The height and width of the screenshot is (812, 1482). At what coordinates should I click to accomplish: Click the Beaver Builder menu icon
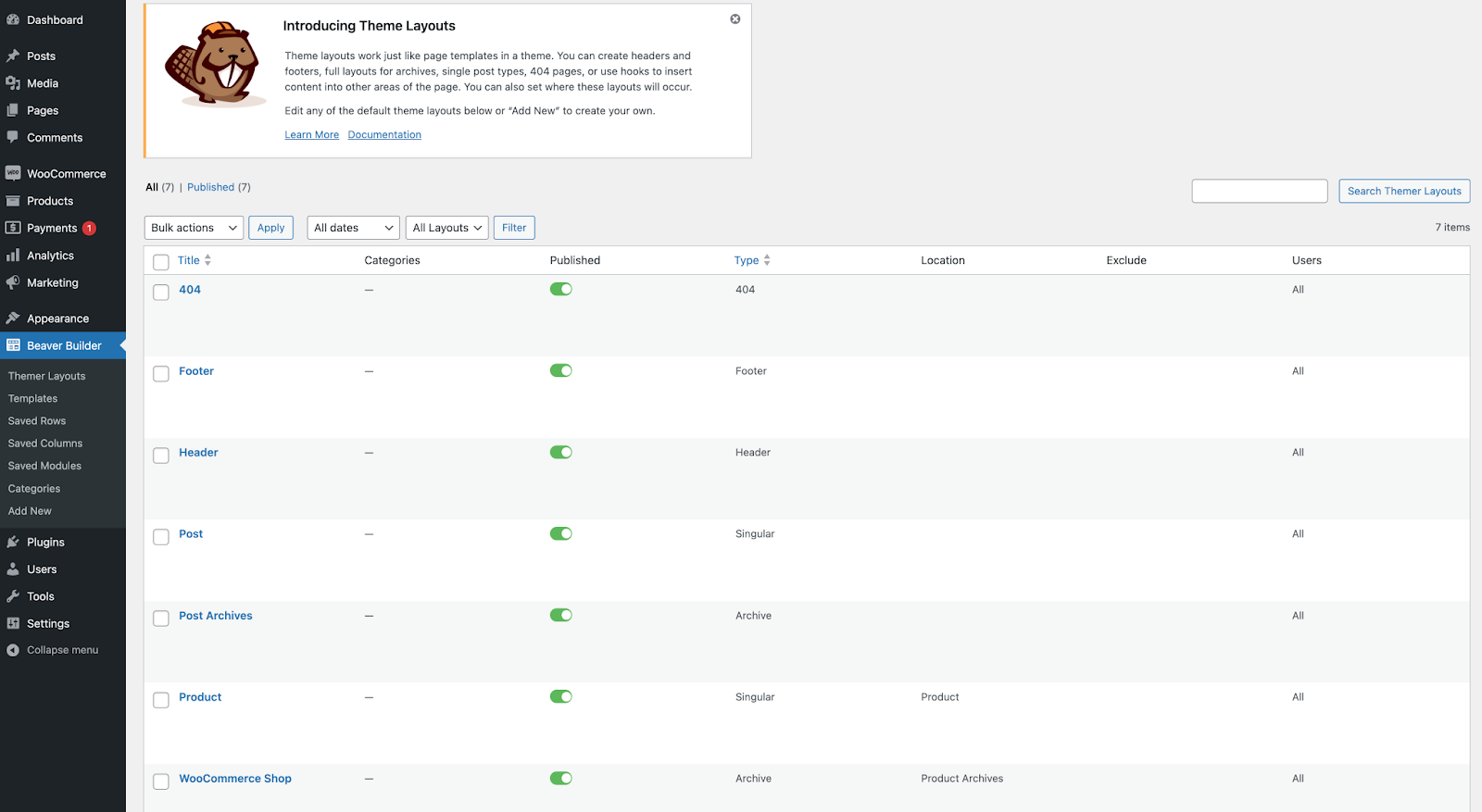[x=13, y=345]
